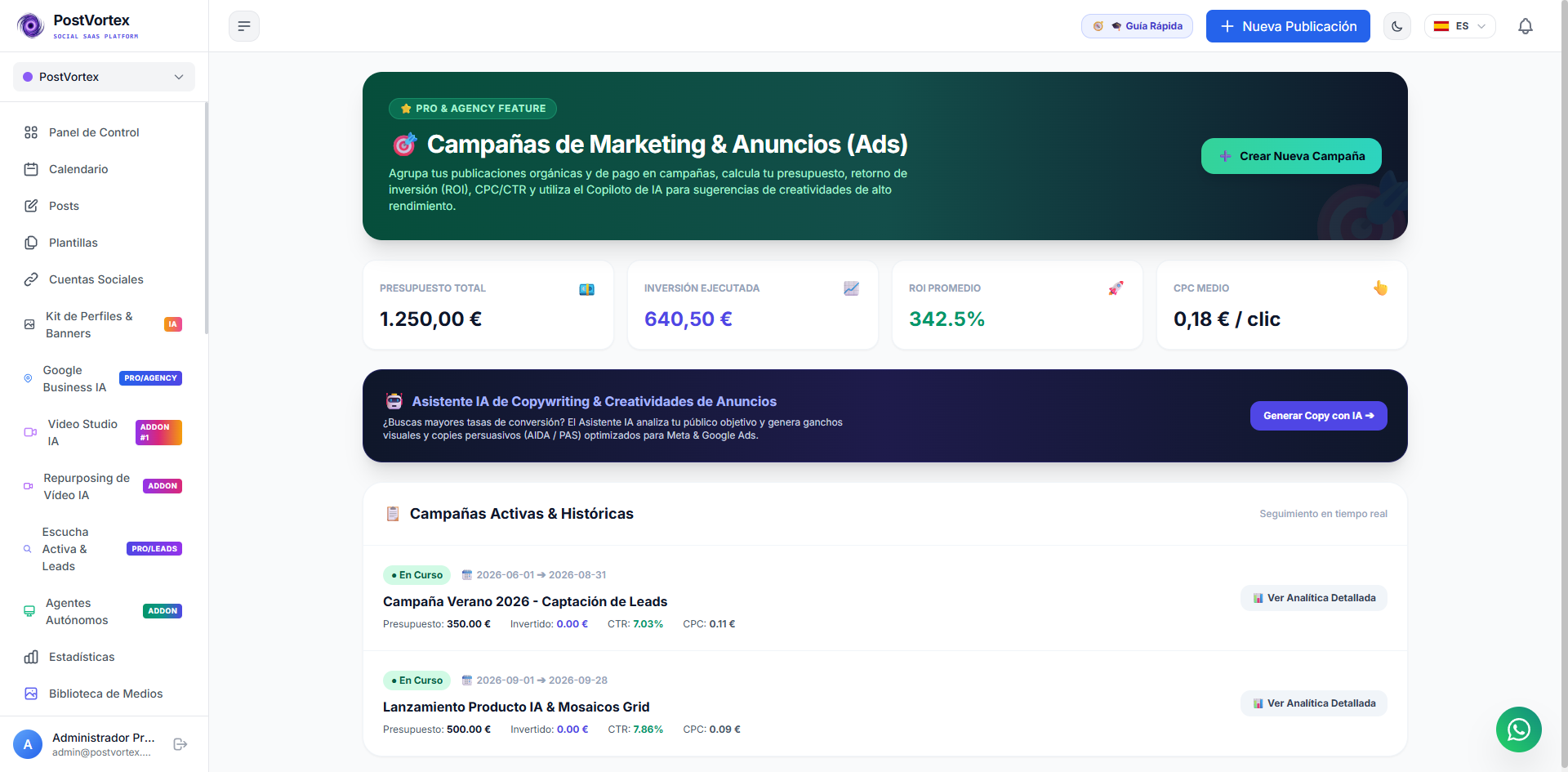Open the Guía Rápida guide
Screen dimensions: 1568x772
1137,26
